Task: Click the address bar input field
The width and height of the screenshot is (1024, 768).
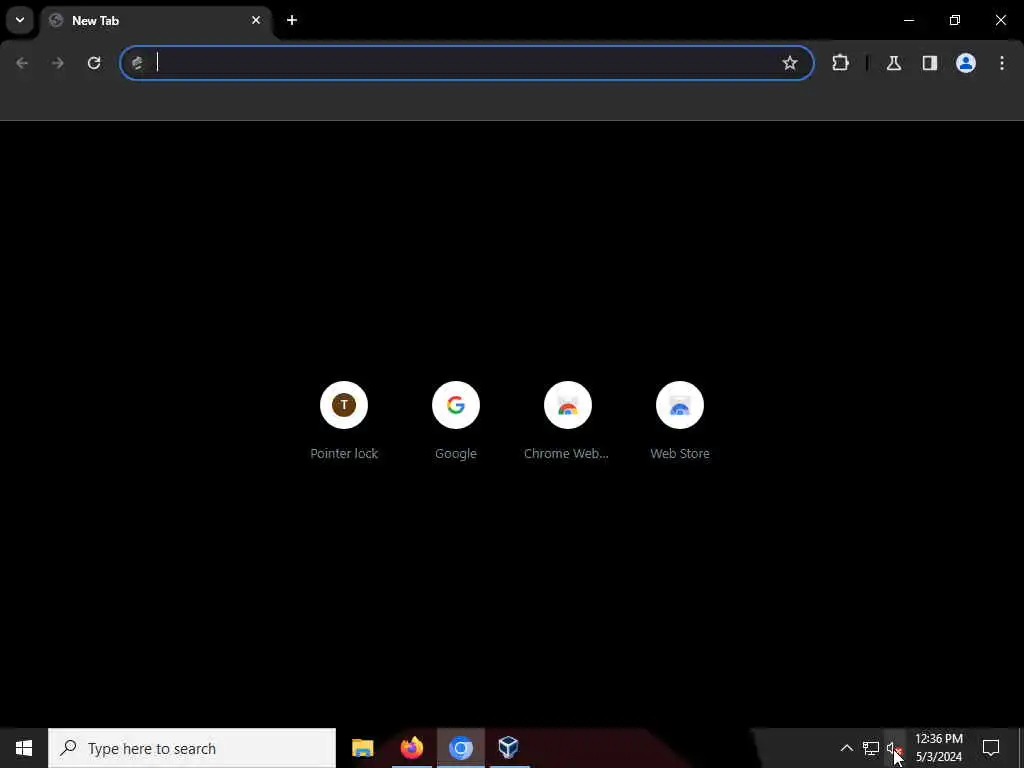Action: [467, 63]
